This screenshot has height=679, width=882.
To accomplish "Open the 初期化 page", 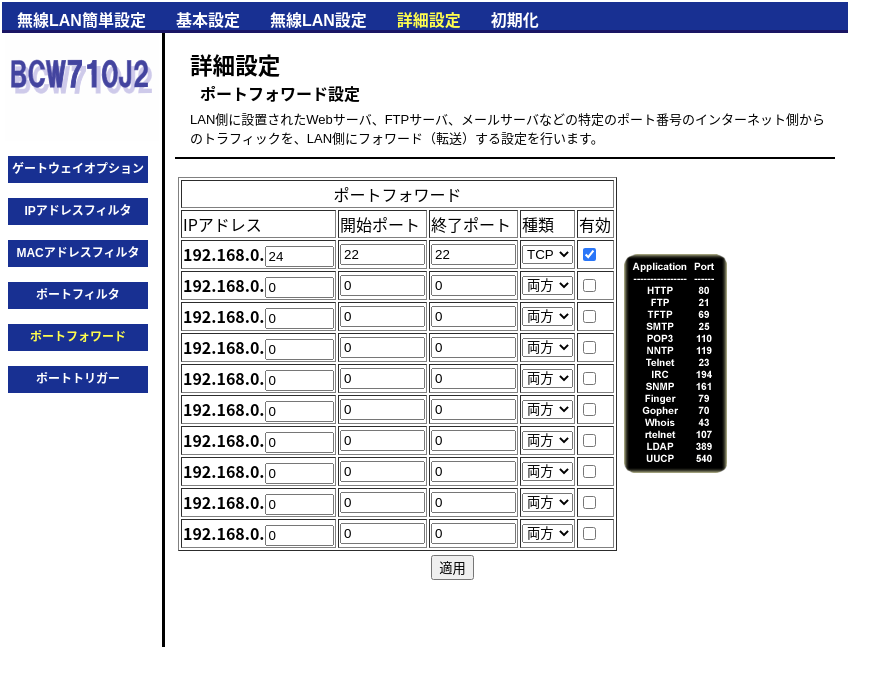I will 513,18.
